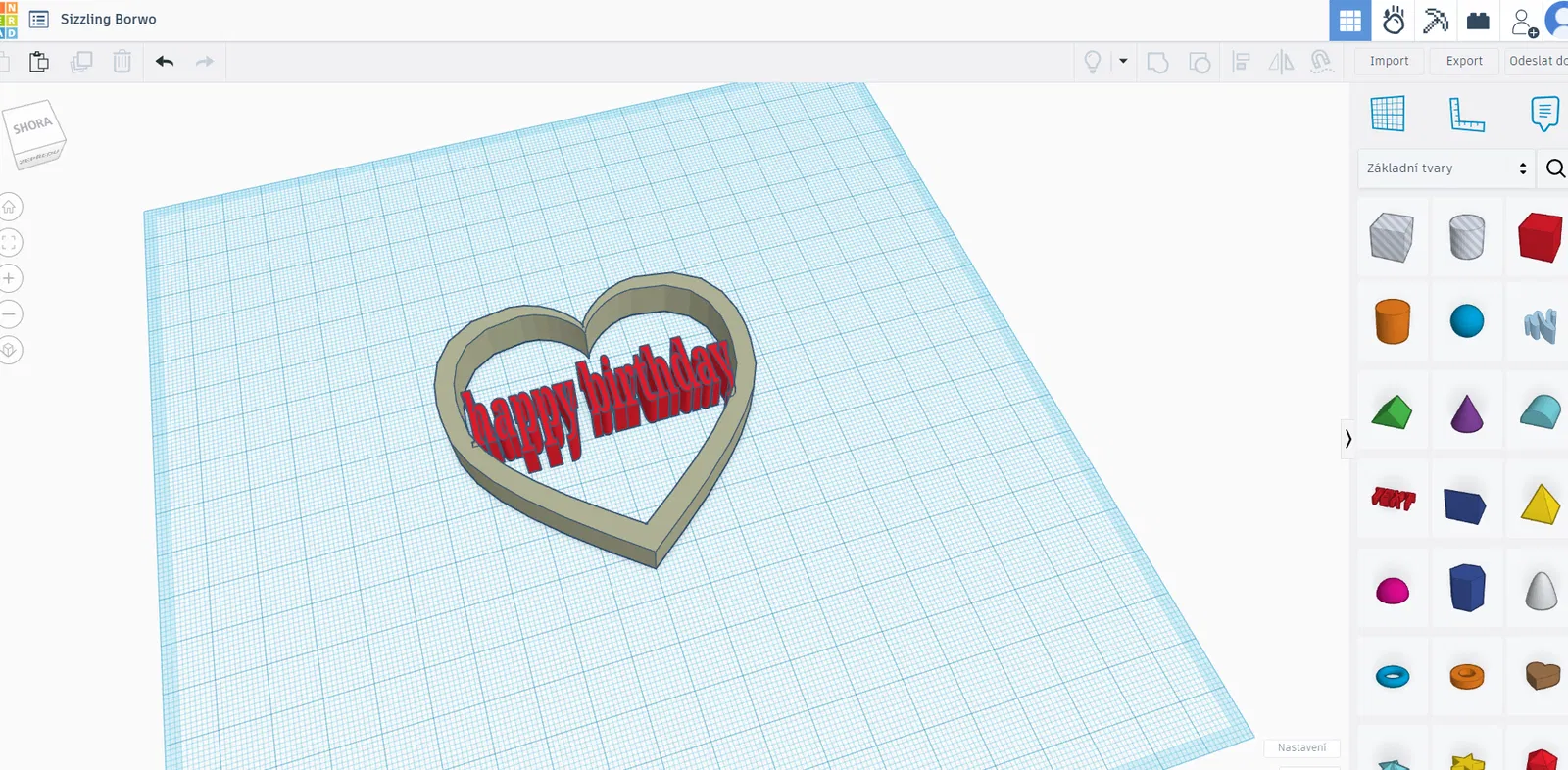Select the red happy birthday text object
The height and width of the screenshot is (770, 1568).
[598, 404]
